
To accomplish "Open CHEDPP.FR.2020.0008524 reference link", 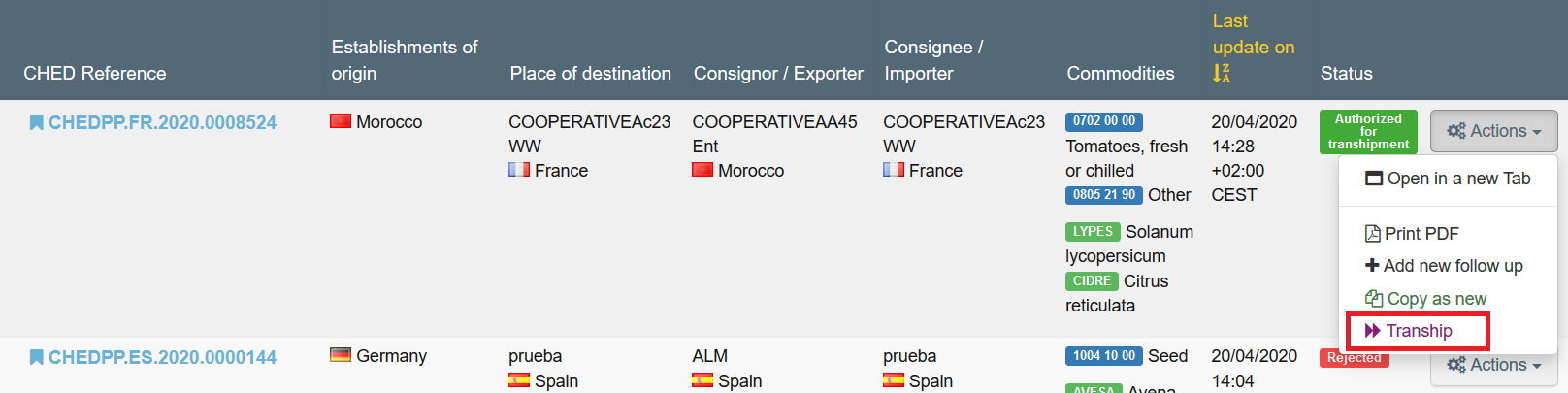I will click(162, 122).
